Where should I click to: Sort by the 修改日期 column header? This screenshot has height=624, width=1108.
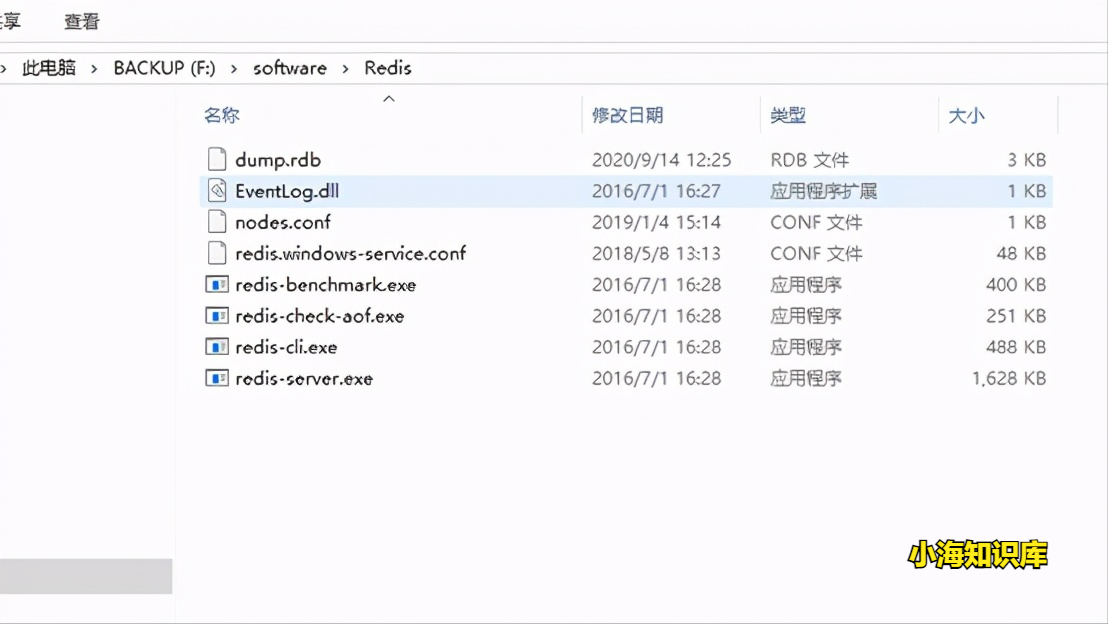coord(627,115)
